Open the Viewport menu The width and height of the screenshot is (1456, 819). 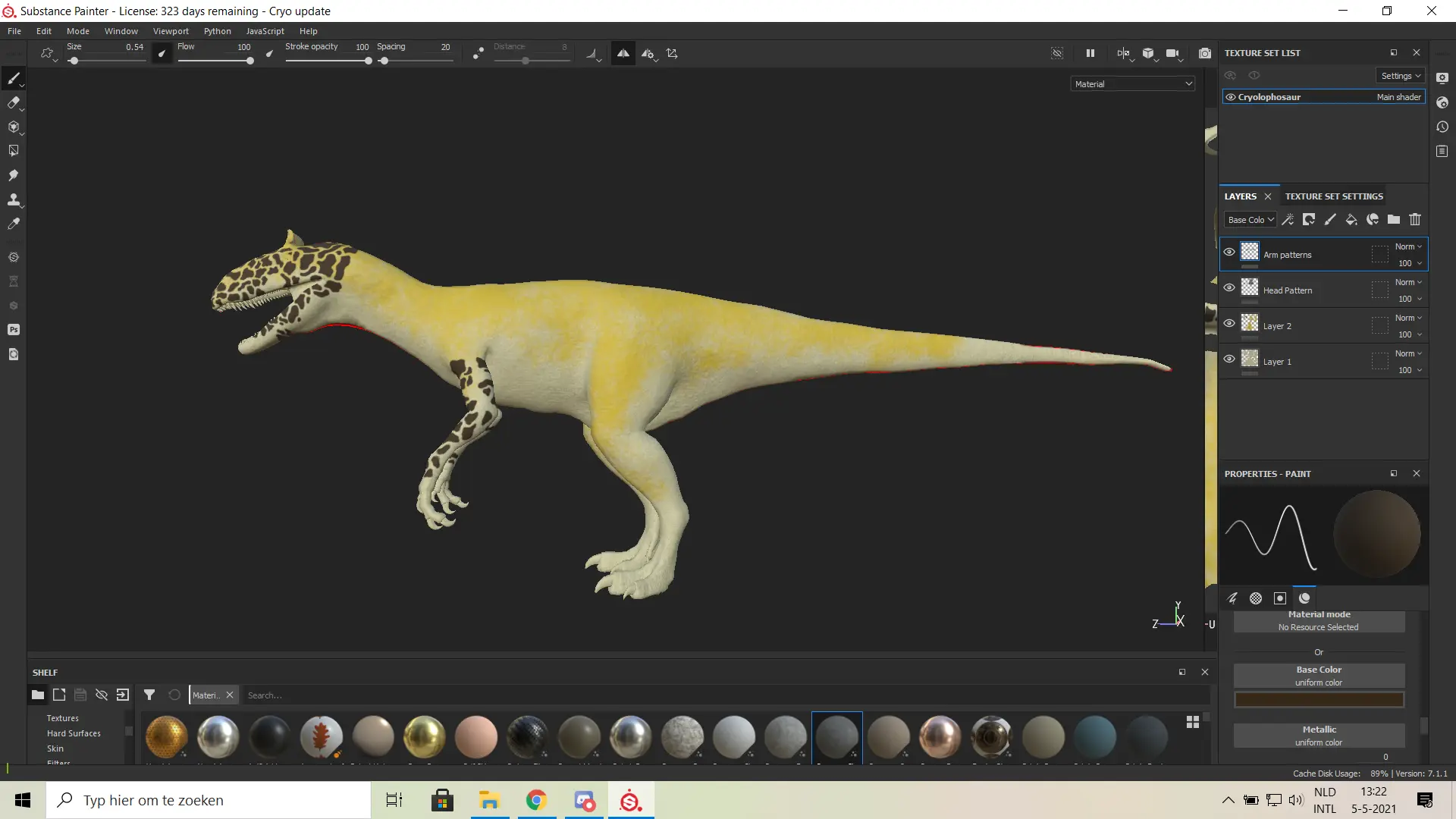coord(171,31)
